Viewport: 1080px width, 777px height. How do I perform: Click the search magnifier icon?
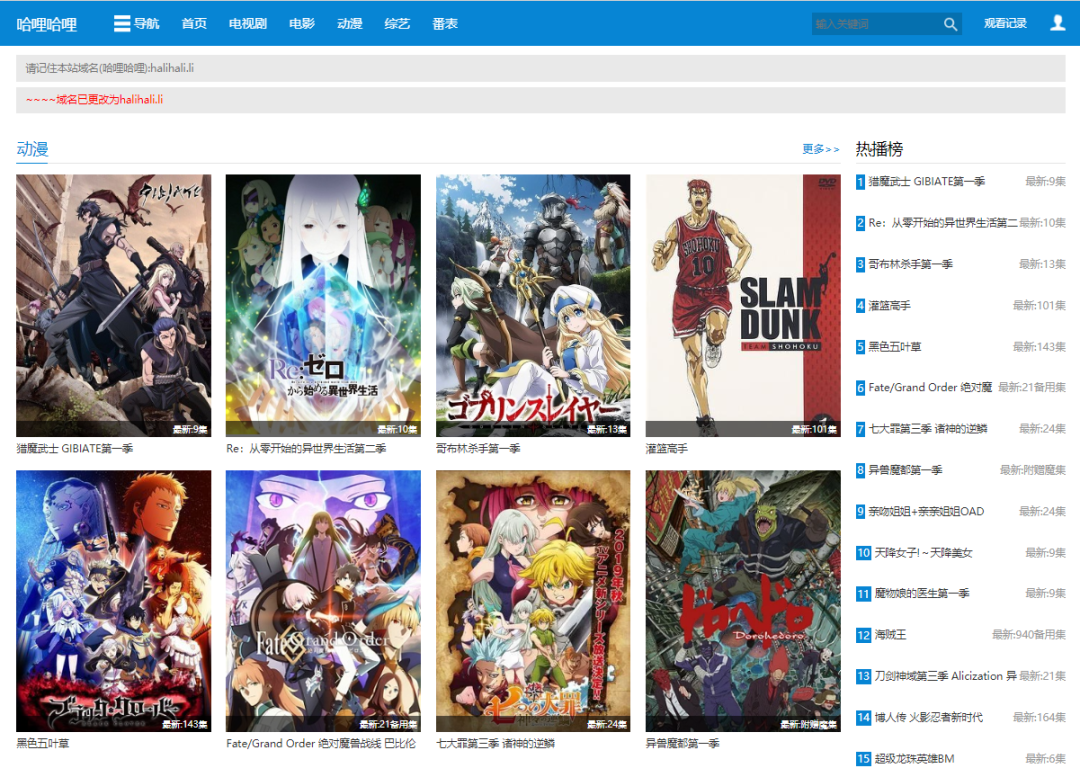pos(950,24)
